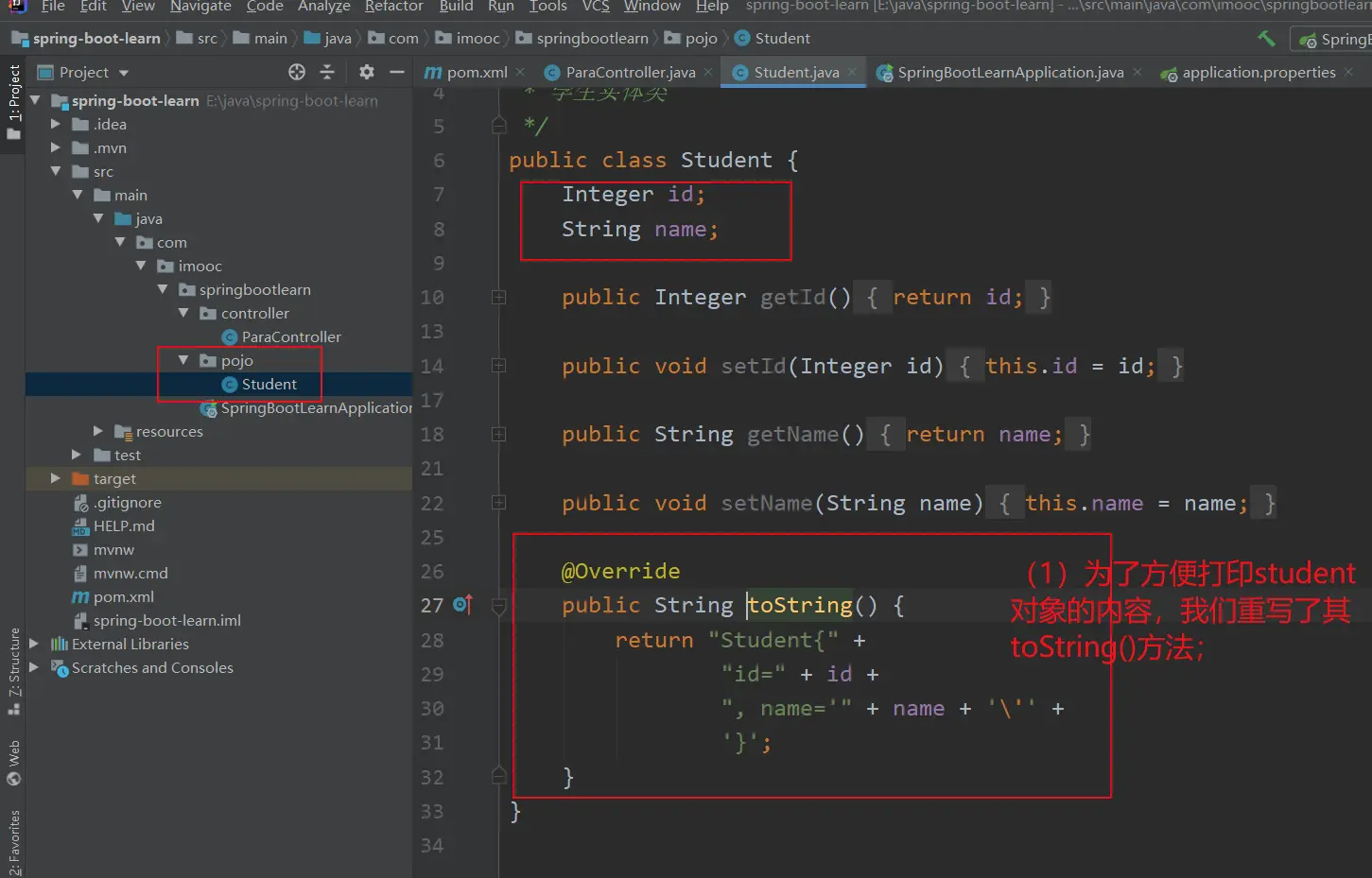Click the collapse all icon in Project panel
This screenshot has width=1372, height=878.
tap(327, 72)
